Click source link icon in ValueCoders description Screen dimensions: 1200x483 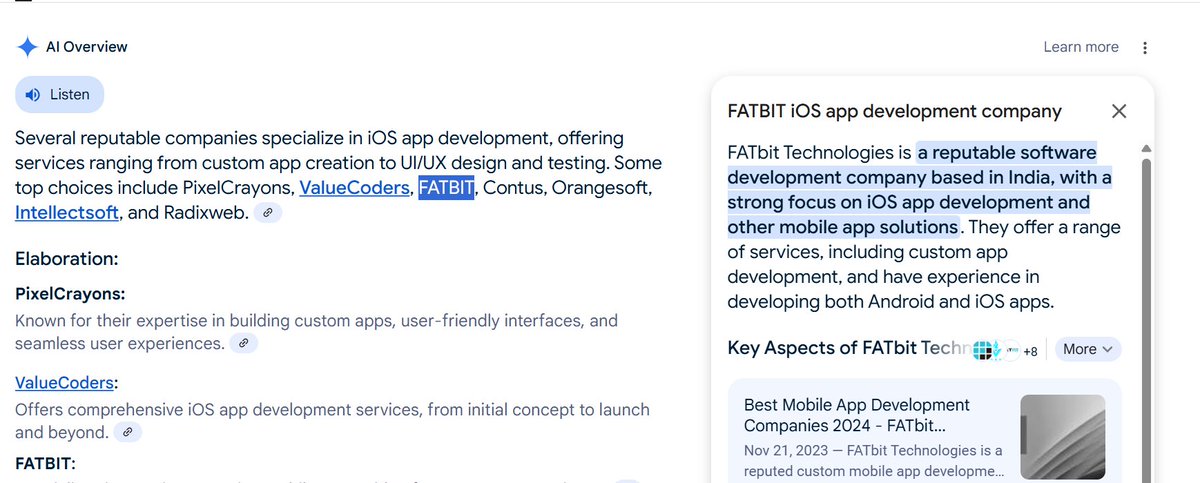(x=126, y=432)
